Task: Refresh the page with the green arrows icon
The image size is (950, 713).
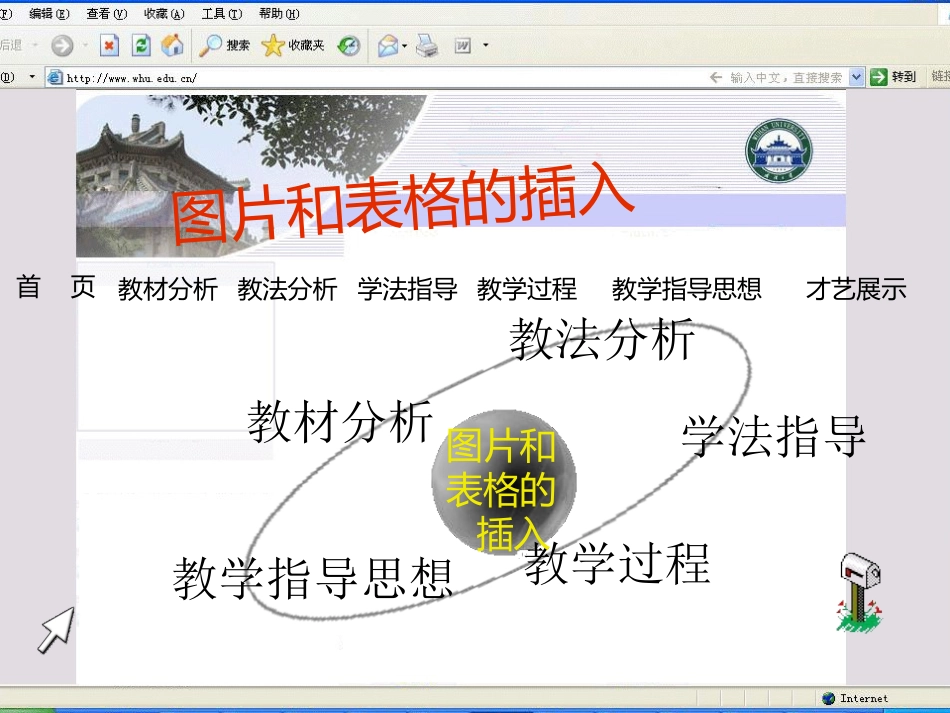Action: coord(141,45)
